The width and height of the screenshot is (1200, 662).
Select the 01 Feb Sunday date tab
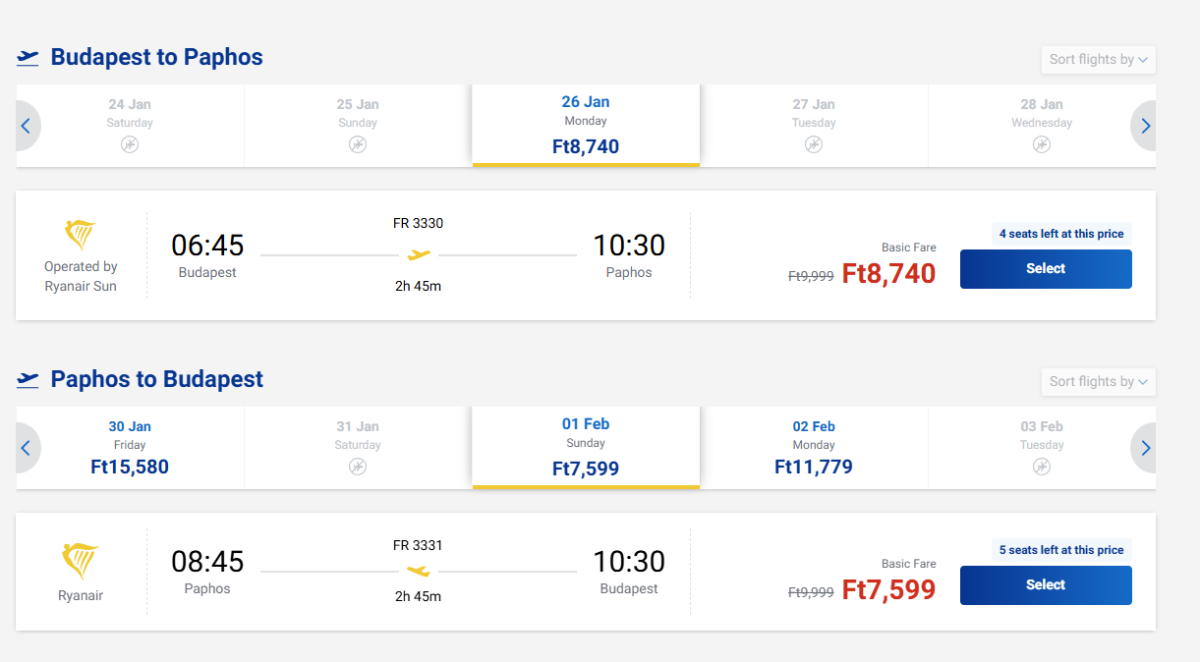click(586, 447)
